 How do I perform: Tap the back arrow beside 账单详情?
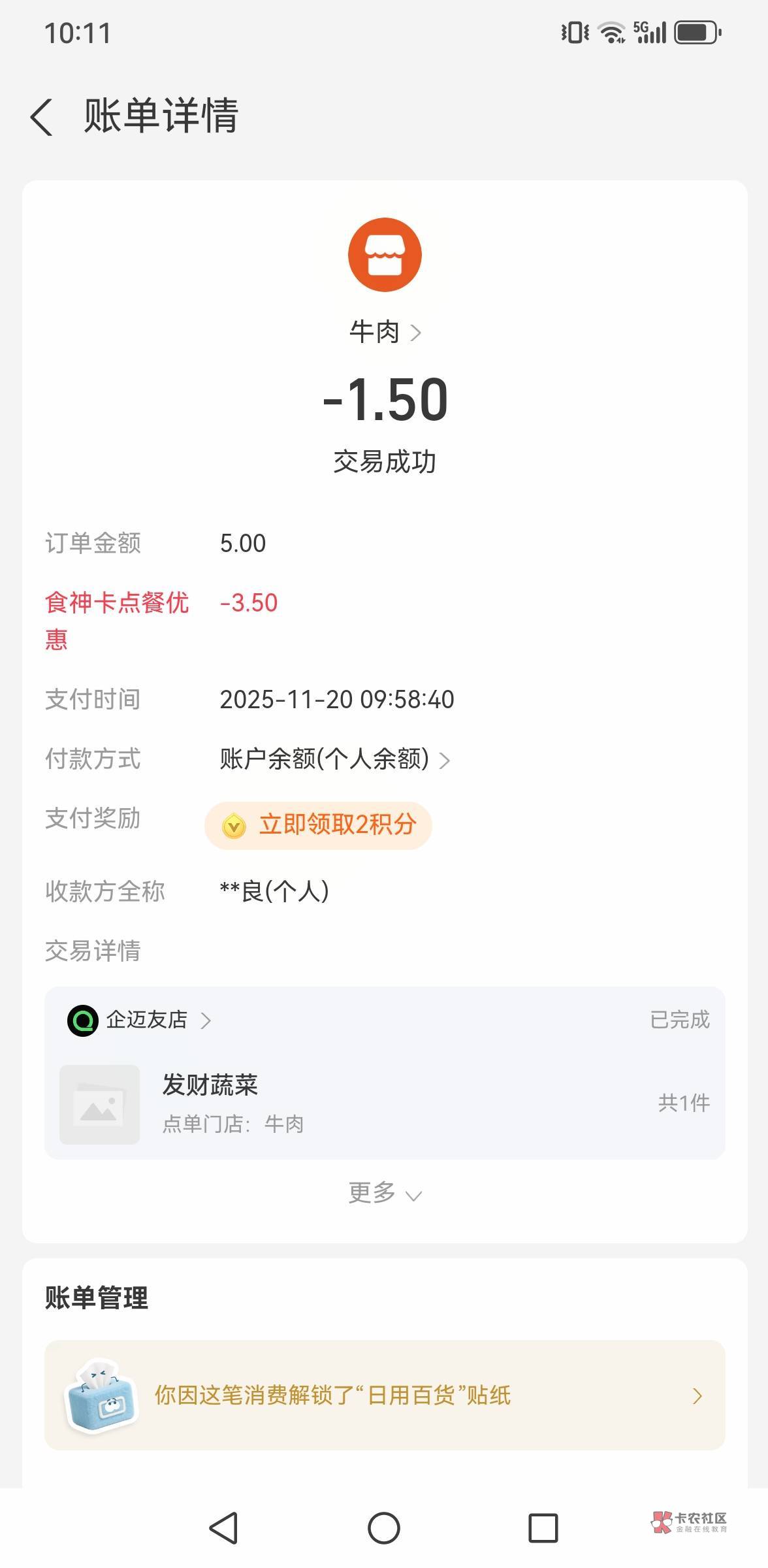(42, 118)
